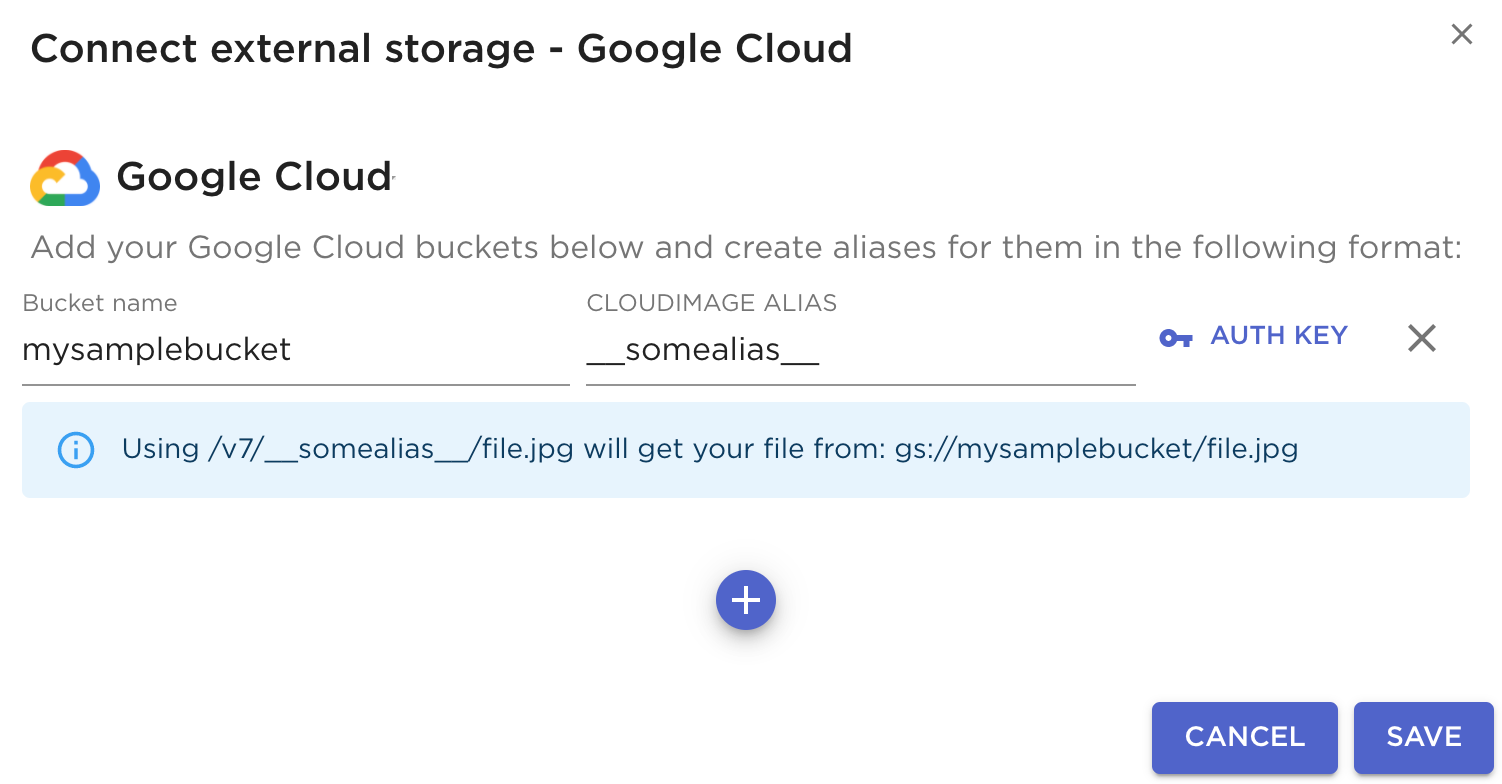Add another bucket with the plus button
The width and height of the screenshot is (1502, 784).
tap(745, 600)
